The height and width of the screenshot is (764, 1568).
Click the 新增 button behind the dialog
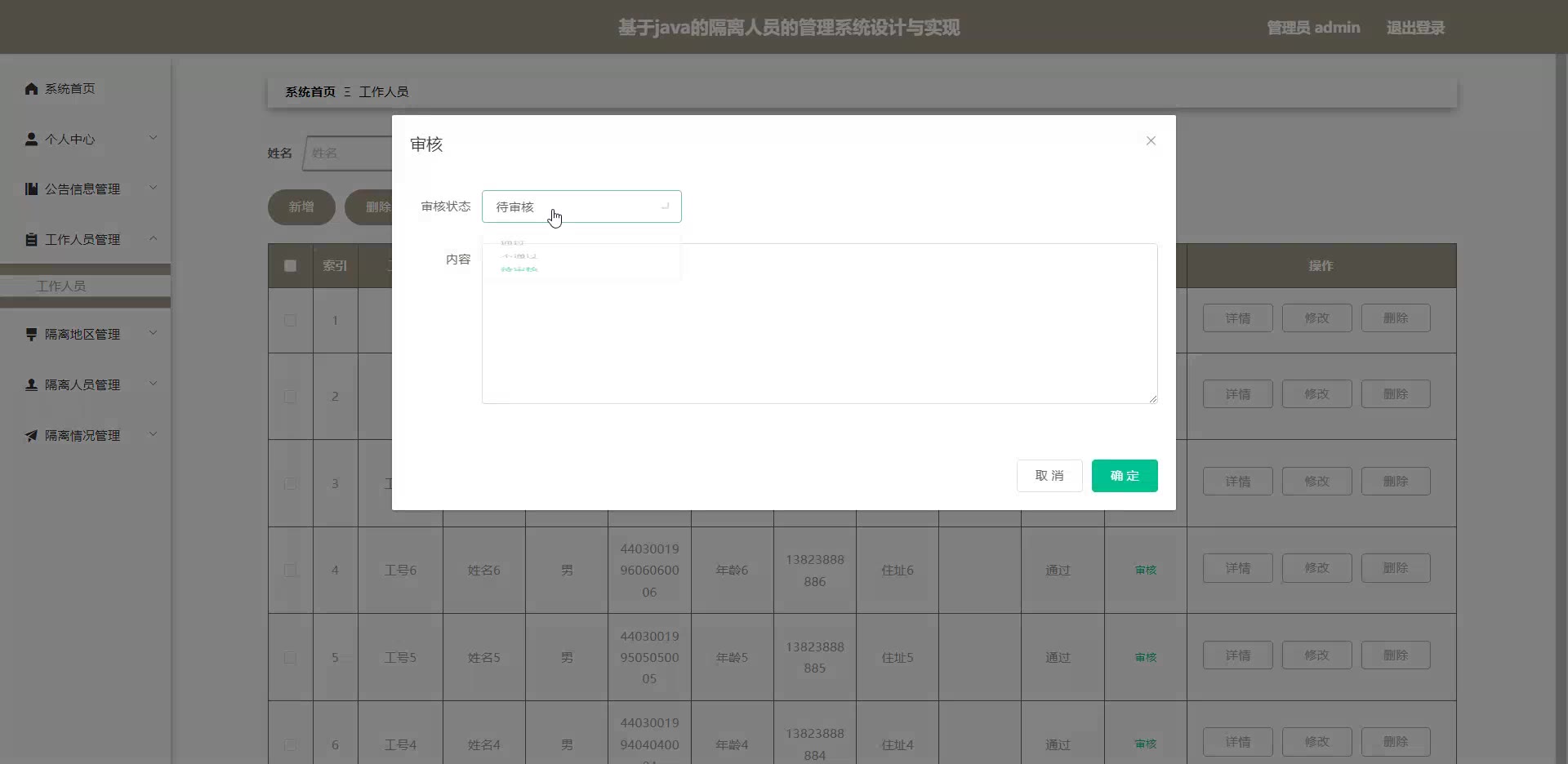301,207
